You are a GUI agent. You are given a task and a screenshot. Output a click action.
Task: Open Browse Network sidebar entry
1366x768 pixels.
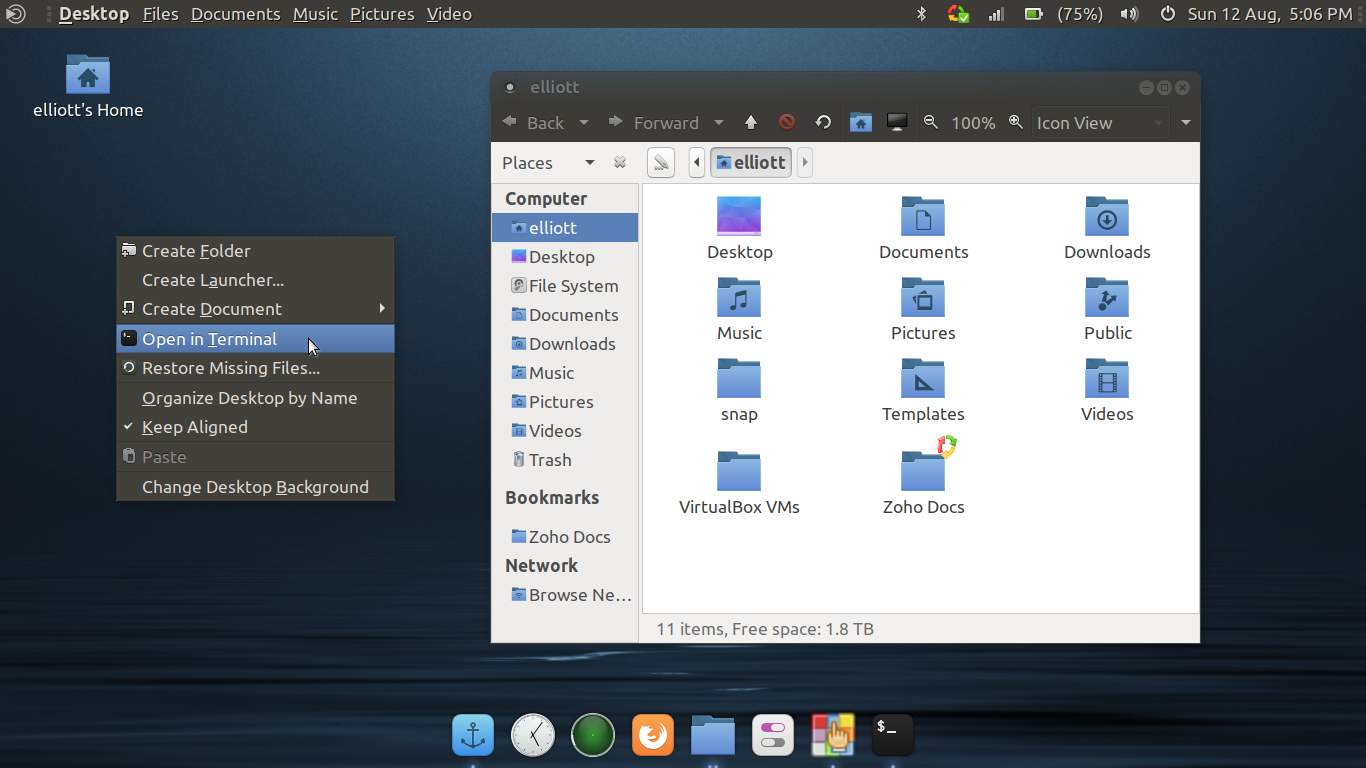click(565, 595)
